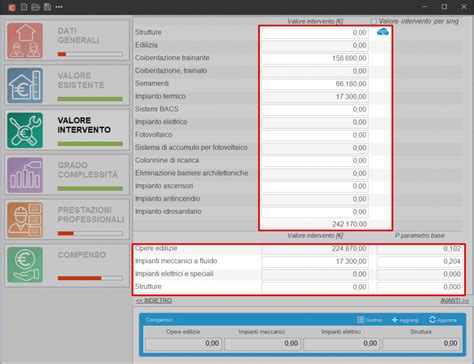
Task: Click the blue cloud icon beside Strutture
Action: [x=383, y=32]
